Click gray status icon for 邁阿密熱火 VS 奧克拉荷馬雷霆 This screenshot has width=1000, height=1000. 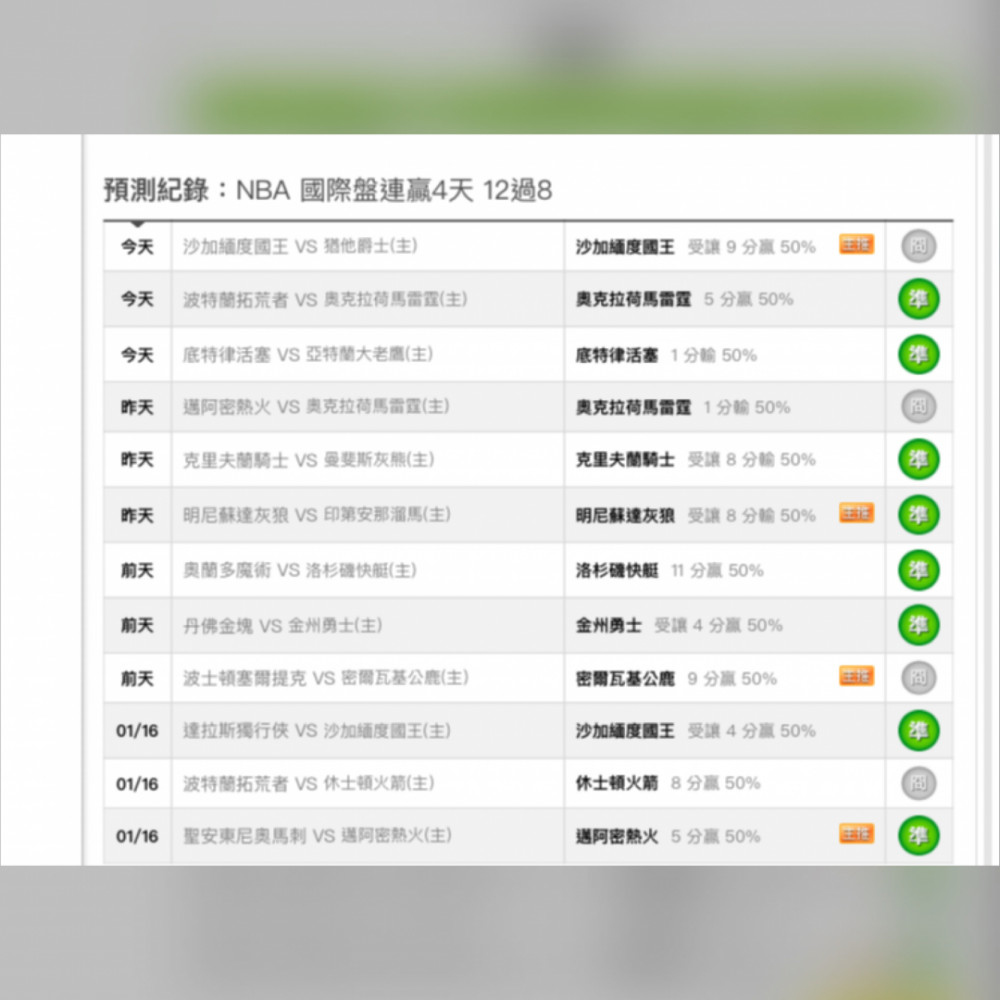(x=918, y=407)
